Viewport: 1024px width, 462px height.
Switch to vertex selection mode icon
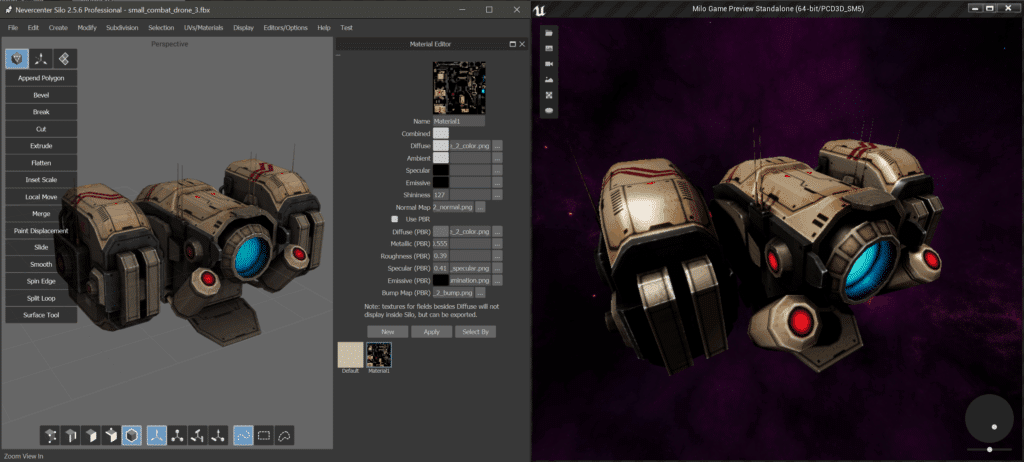tap(52, 435)
